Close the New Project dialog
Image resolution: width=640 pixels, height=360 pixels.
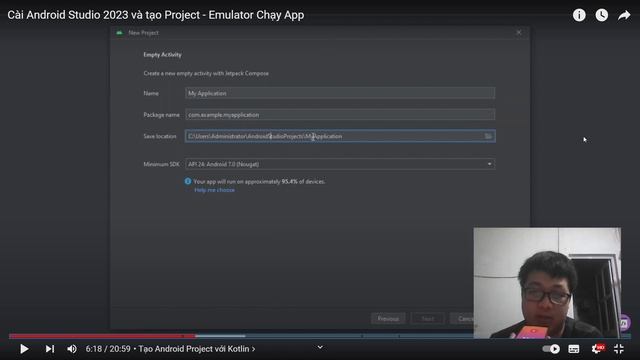tap(519, 33)
